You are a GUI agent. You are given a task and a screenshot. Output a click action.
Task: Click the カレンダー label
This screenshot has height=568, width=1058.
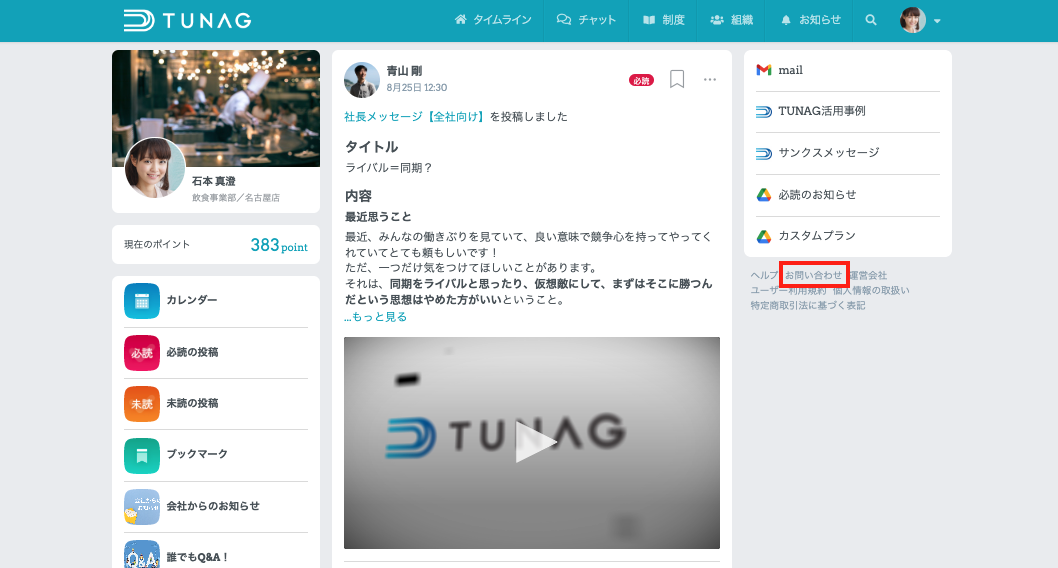[x=192, y=300]
